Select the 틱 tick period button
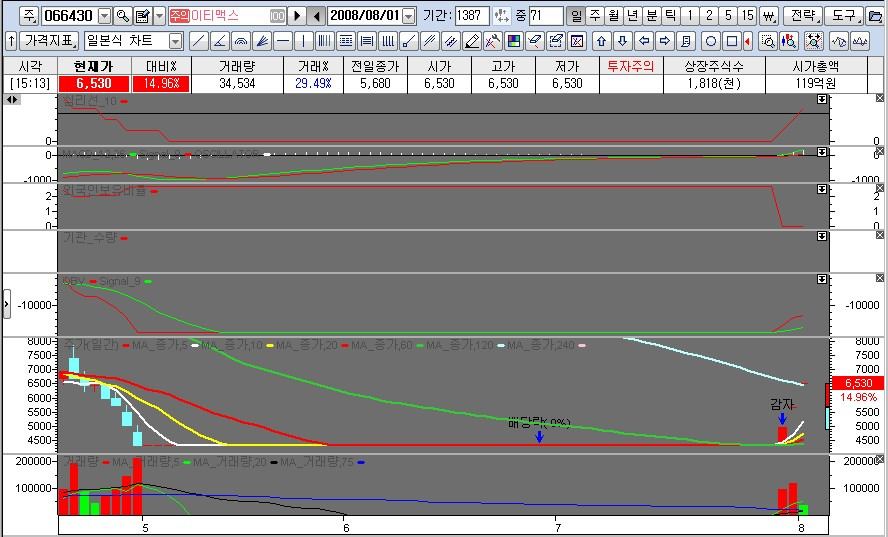The width and height of the screenshot is (888, 537). [x=671, y=16]
